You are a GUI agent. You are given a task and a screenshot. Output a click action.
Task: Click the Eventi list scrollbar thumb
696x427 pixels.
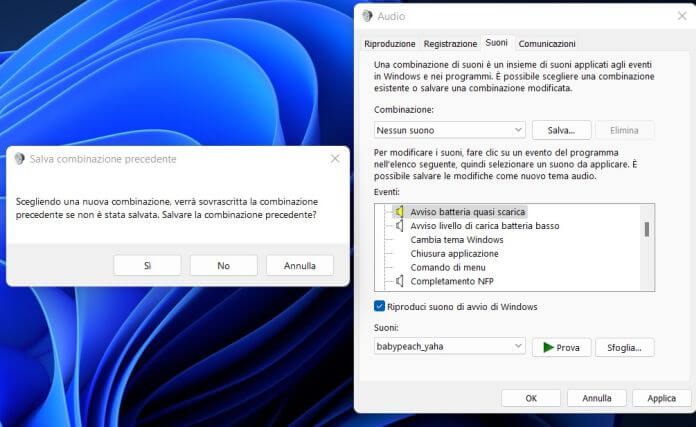(647, 229)
